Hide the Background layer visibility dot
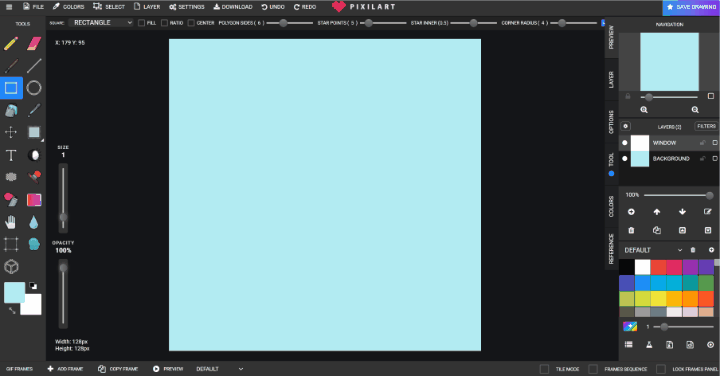The height and width of the screenshot is (376, 720). [624, 158]
